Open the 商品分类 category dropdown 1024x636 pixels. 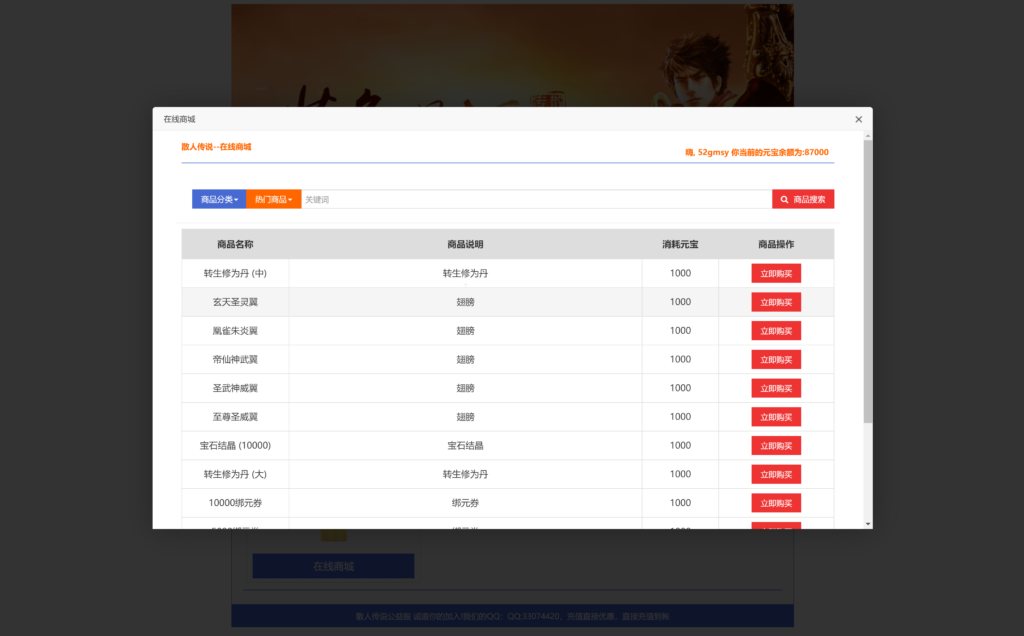pos(219,199)
